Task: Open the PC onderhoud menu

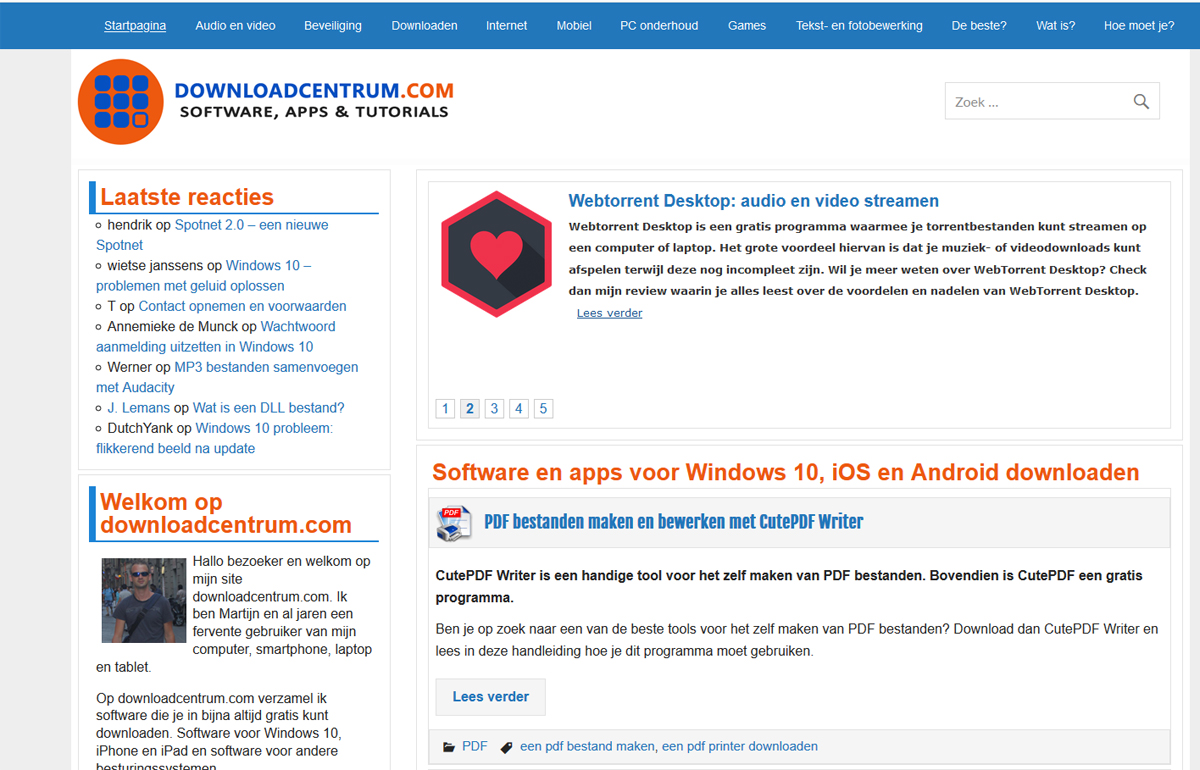Action: pyautogui.click(x=659, y=26)
